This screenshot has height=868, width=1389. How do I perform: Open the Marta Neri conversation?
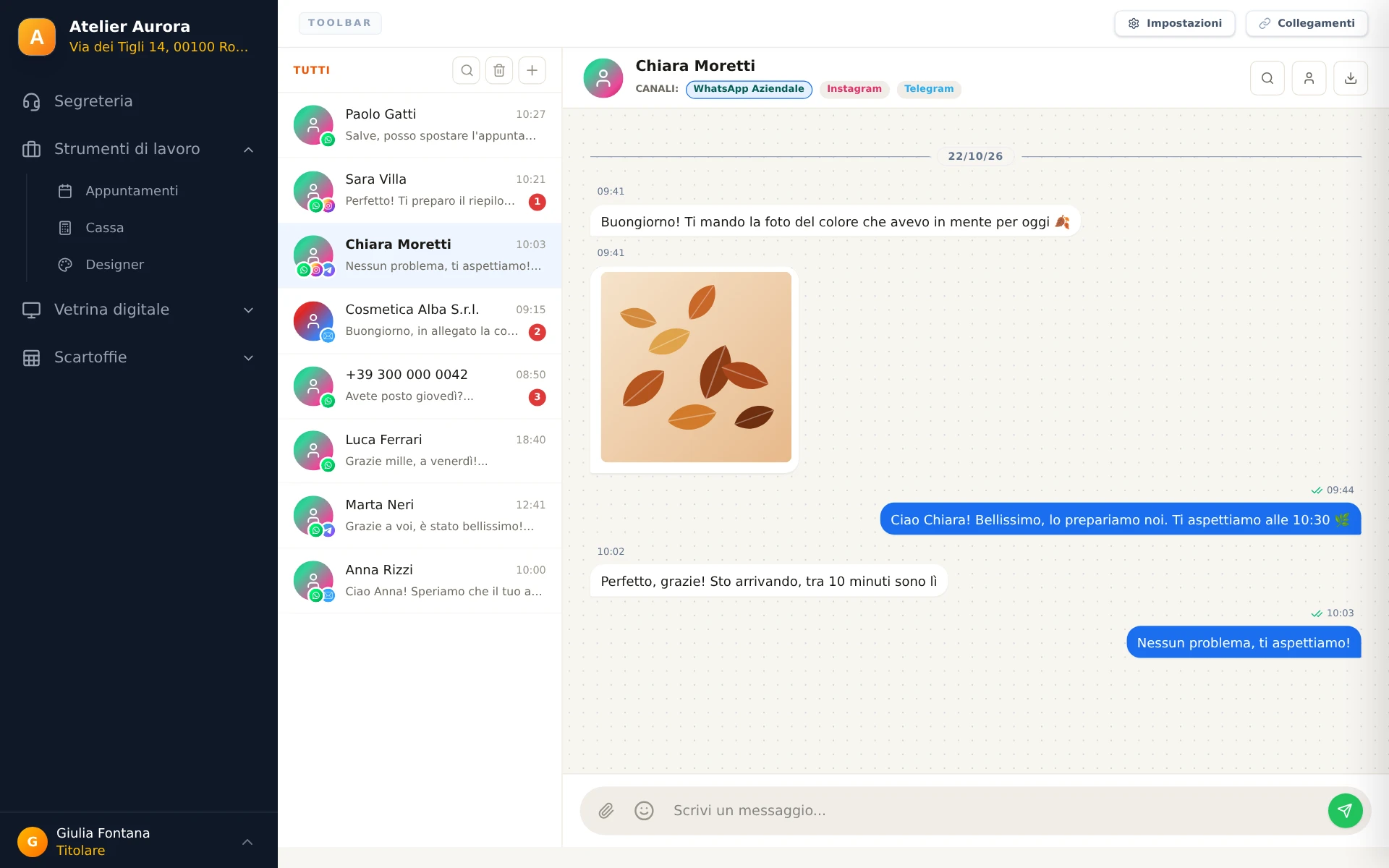point(420,516)
